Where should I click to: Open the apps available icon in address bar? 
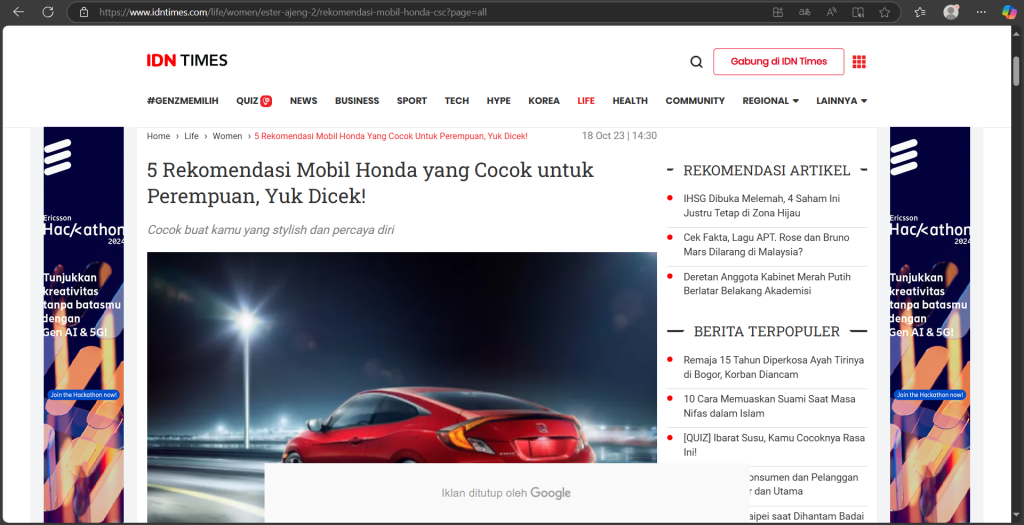778,12
